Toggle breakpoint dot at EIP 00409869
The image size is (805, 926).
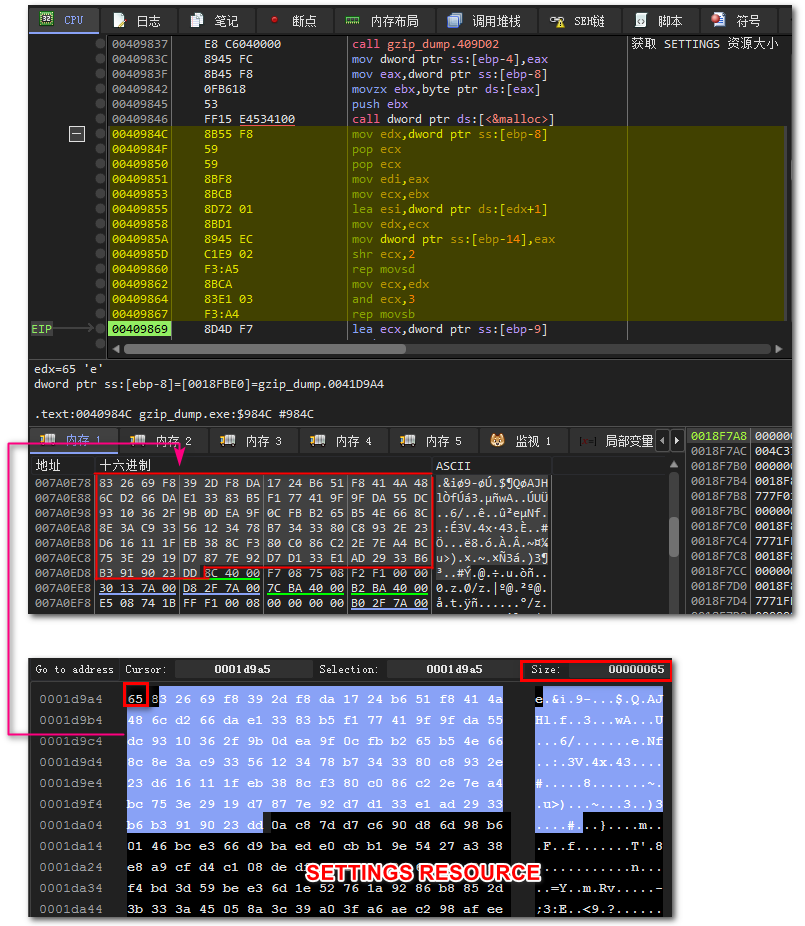pyautogui.click(x=100, y=329)
